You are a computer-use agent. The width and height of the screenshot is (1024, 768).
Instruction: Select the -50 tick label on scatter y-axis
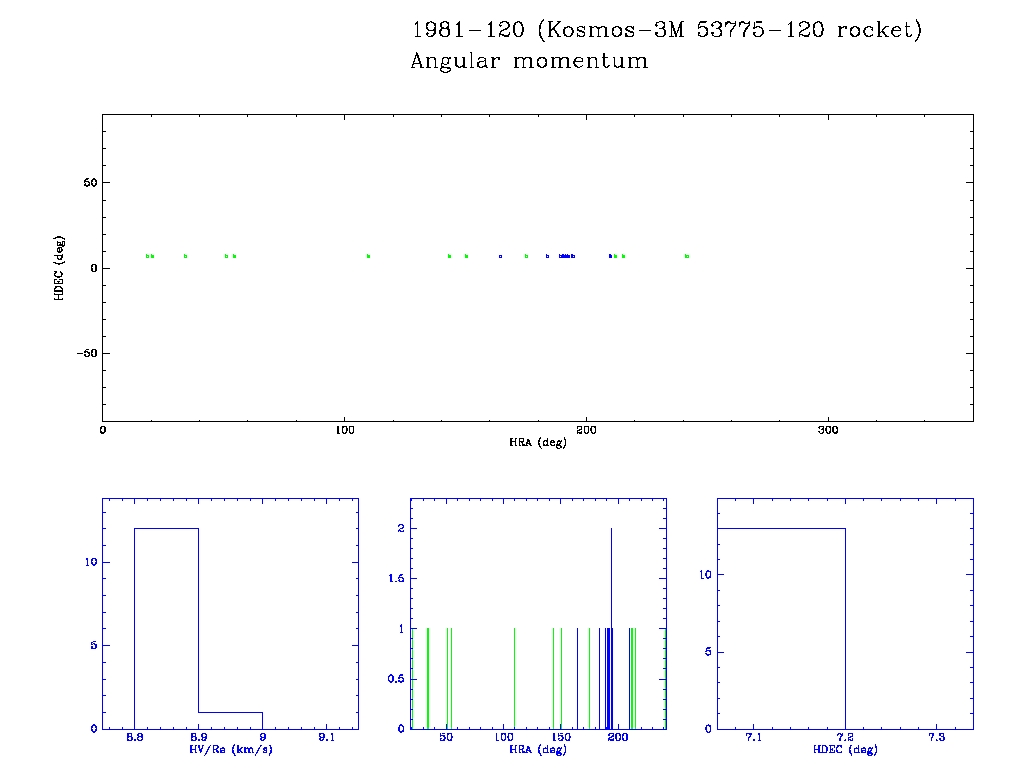(x=82, y=353)
